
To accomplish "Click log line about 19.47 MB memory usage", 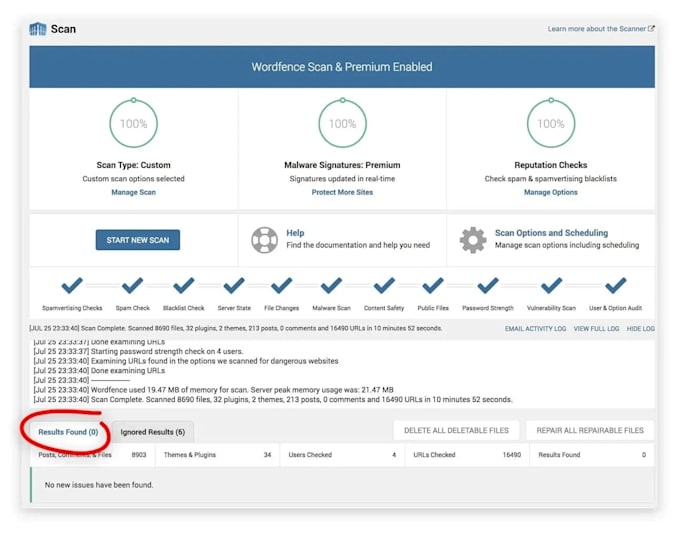I will point(213,390).
